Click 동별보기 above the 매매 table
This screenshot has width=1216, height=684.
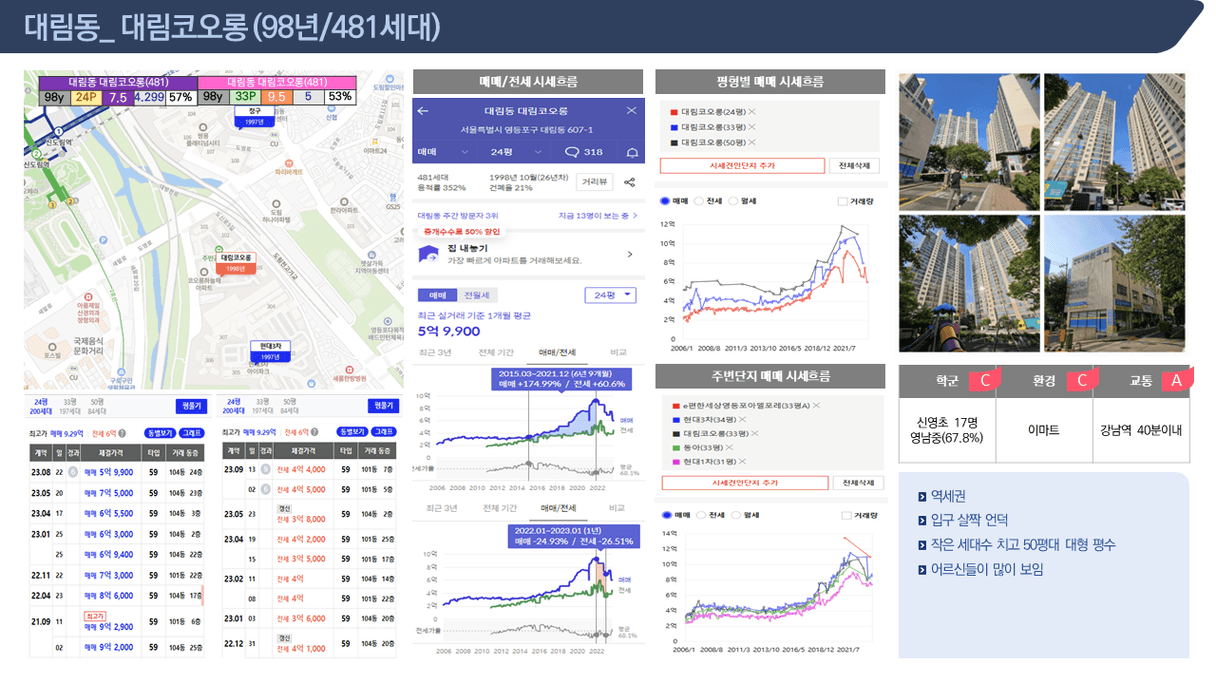pos(159,432)
